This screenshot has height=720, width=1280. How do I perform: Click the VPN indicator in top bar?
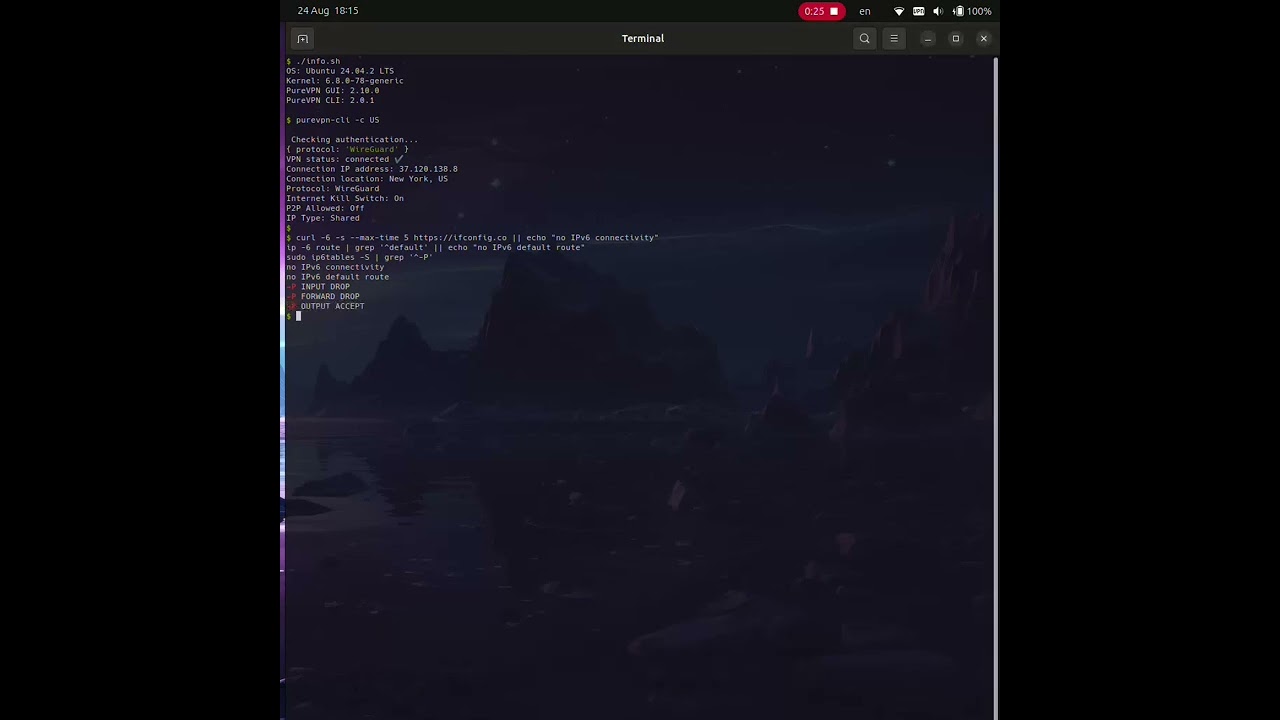pos(918,11)
